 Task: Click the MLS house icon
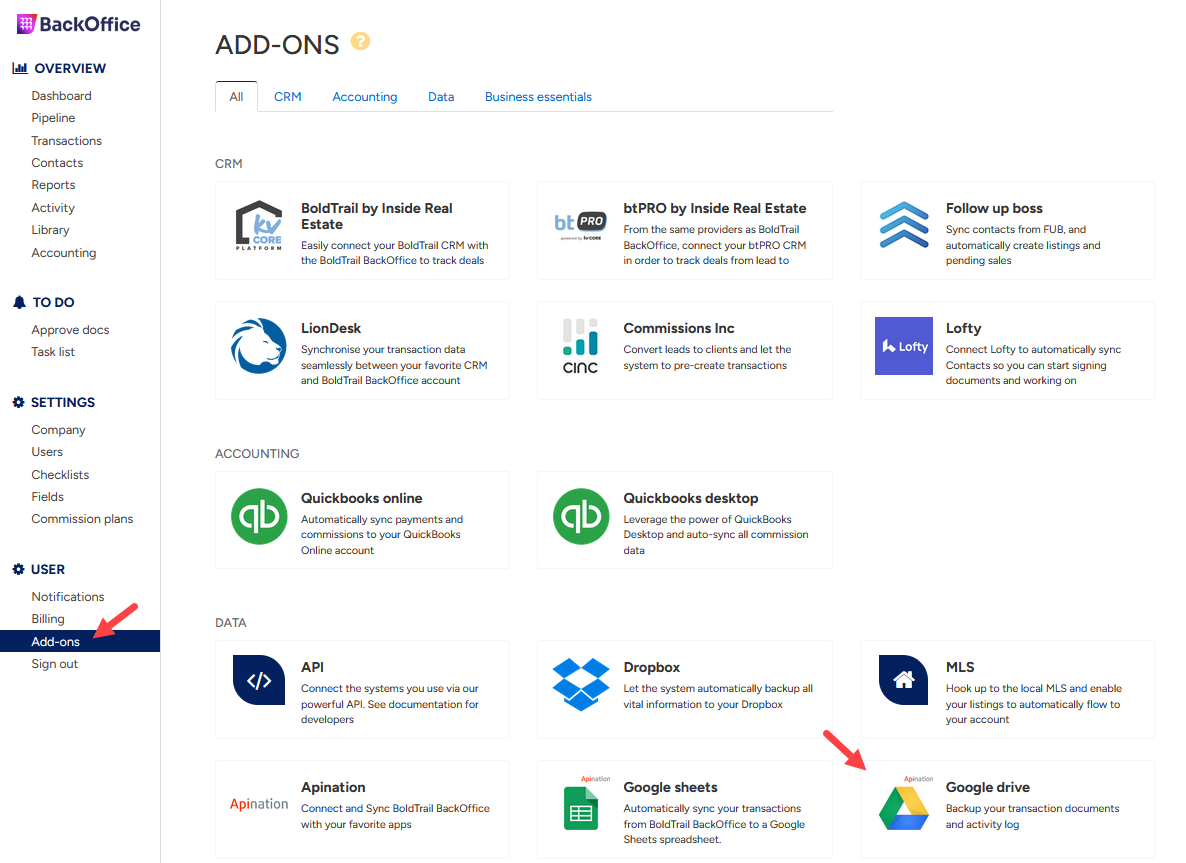(904, 680)
